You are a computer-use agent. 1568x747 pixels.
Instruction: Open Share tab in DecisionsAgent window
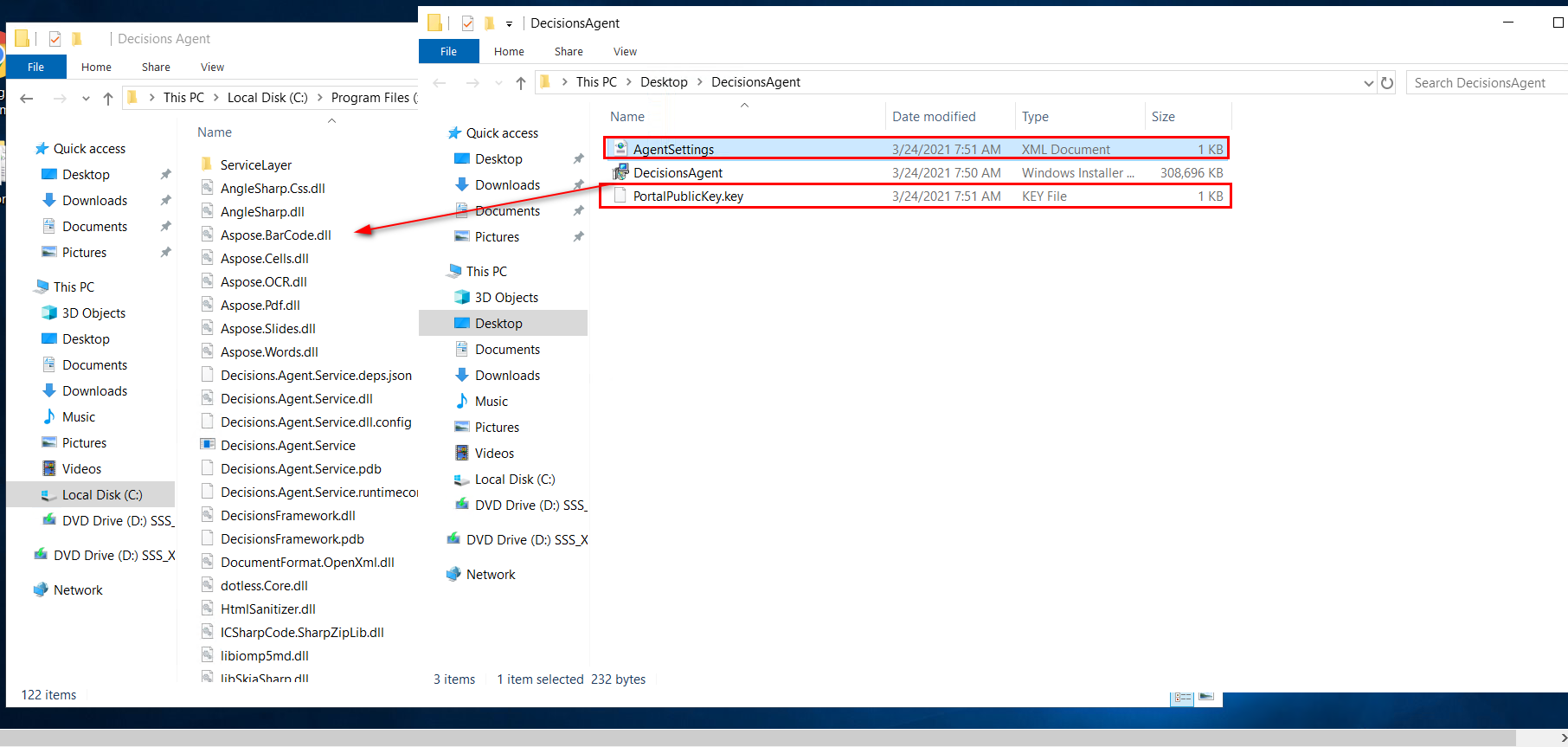click(x=569, y=51)
